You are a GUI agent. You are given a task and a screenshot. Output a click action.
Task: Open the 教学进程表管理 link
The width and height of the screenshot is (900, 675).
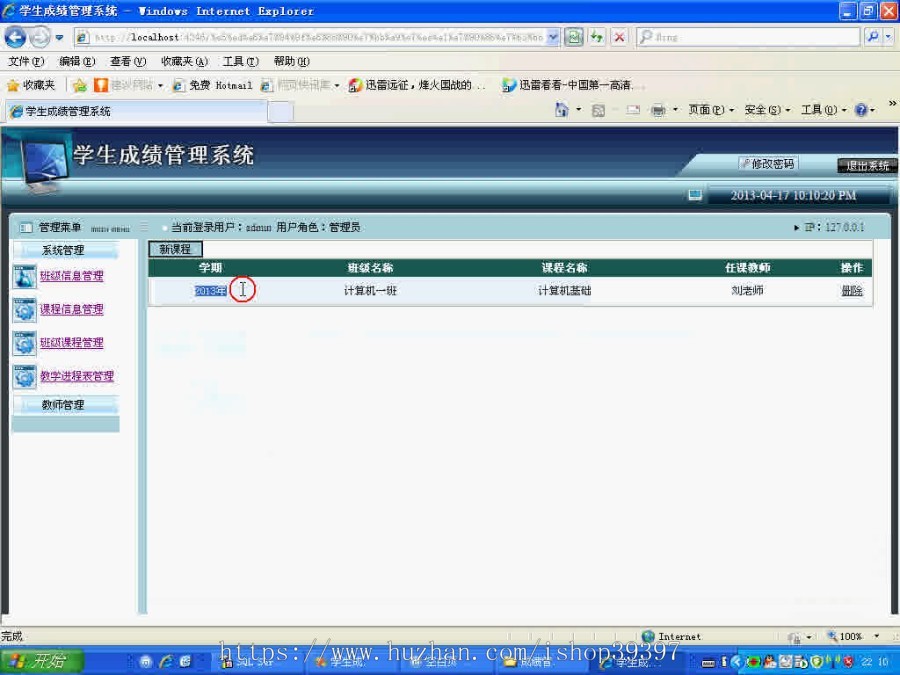(77, 377)
